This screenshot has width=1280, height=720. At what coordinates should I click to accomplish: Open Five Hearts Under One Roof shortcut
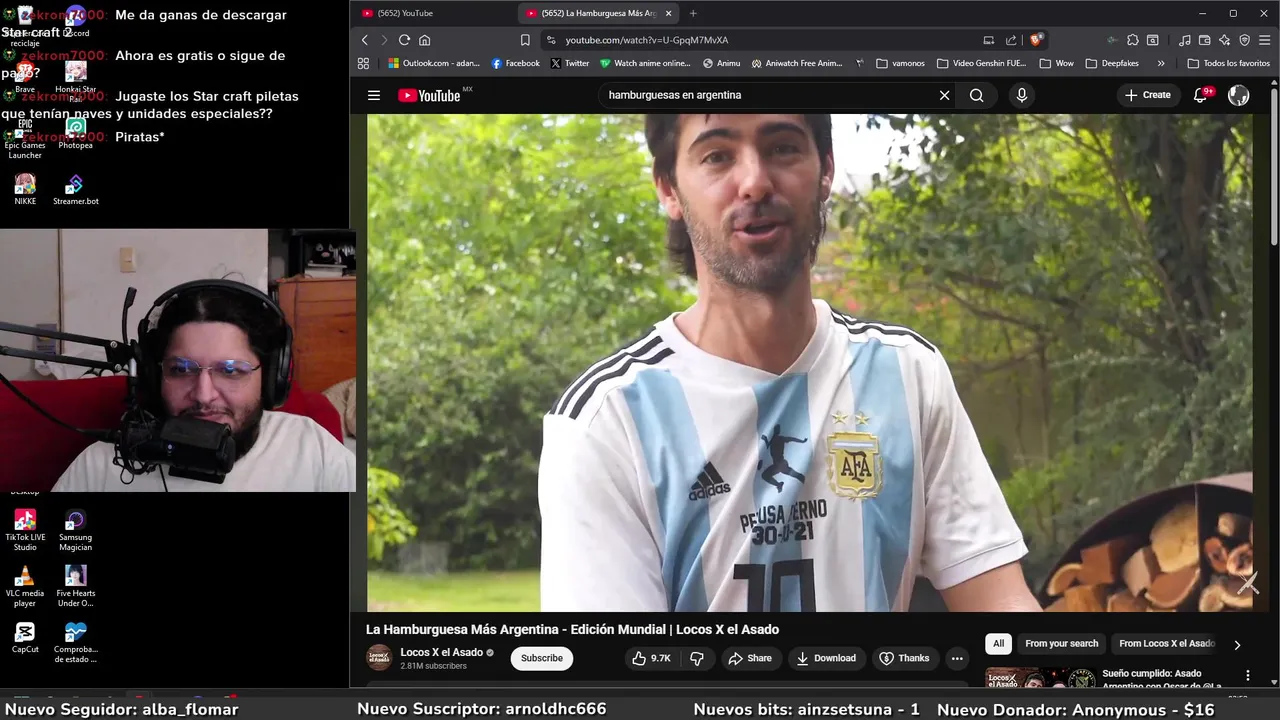[75, 587]
